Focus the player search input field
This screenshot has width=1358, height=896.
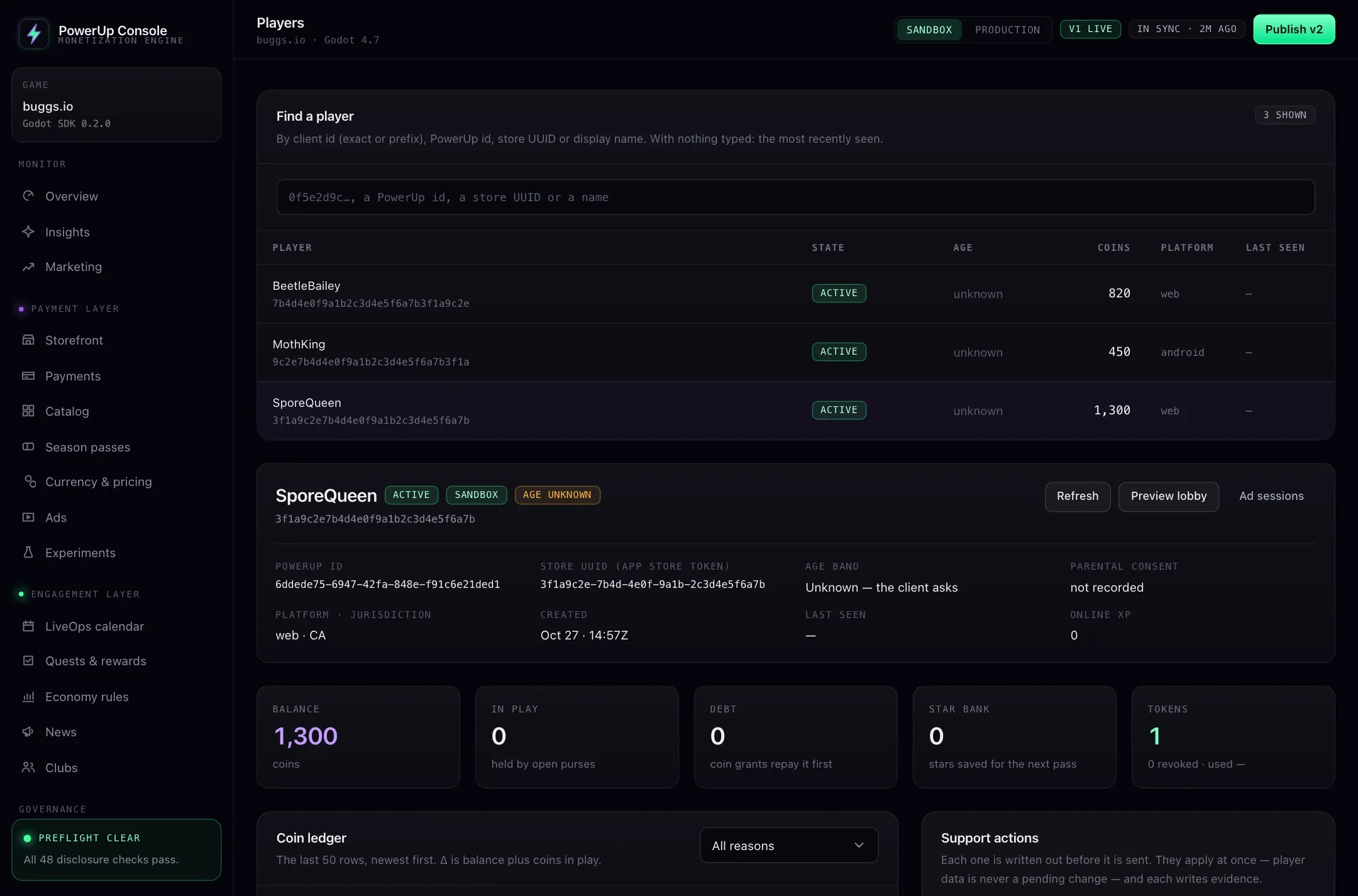795,197
